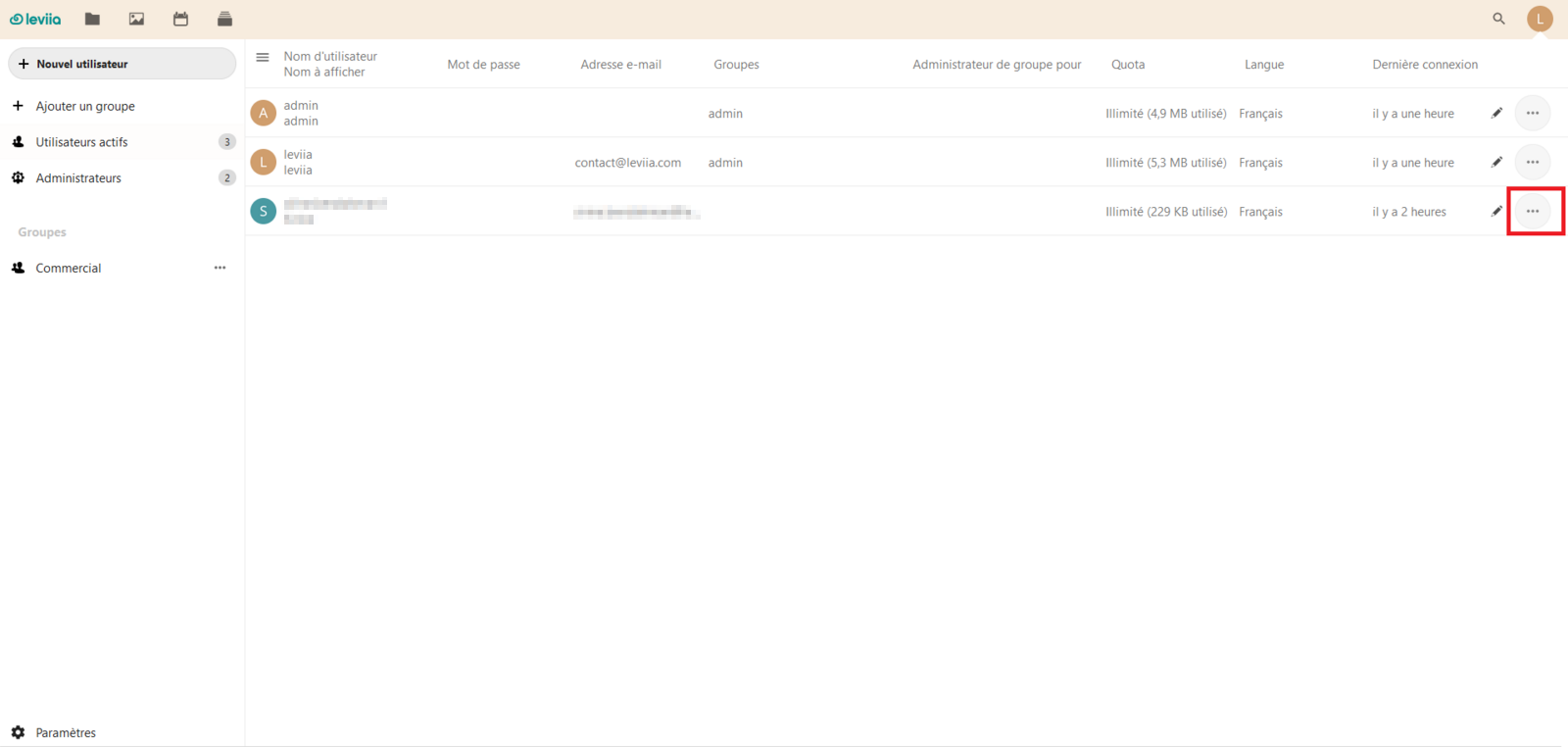Open the stacked Deck app icon
Image resolution: width=1568 pixels, height=747 pixels.
(224, 19)
